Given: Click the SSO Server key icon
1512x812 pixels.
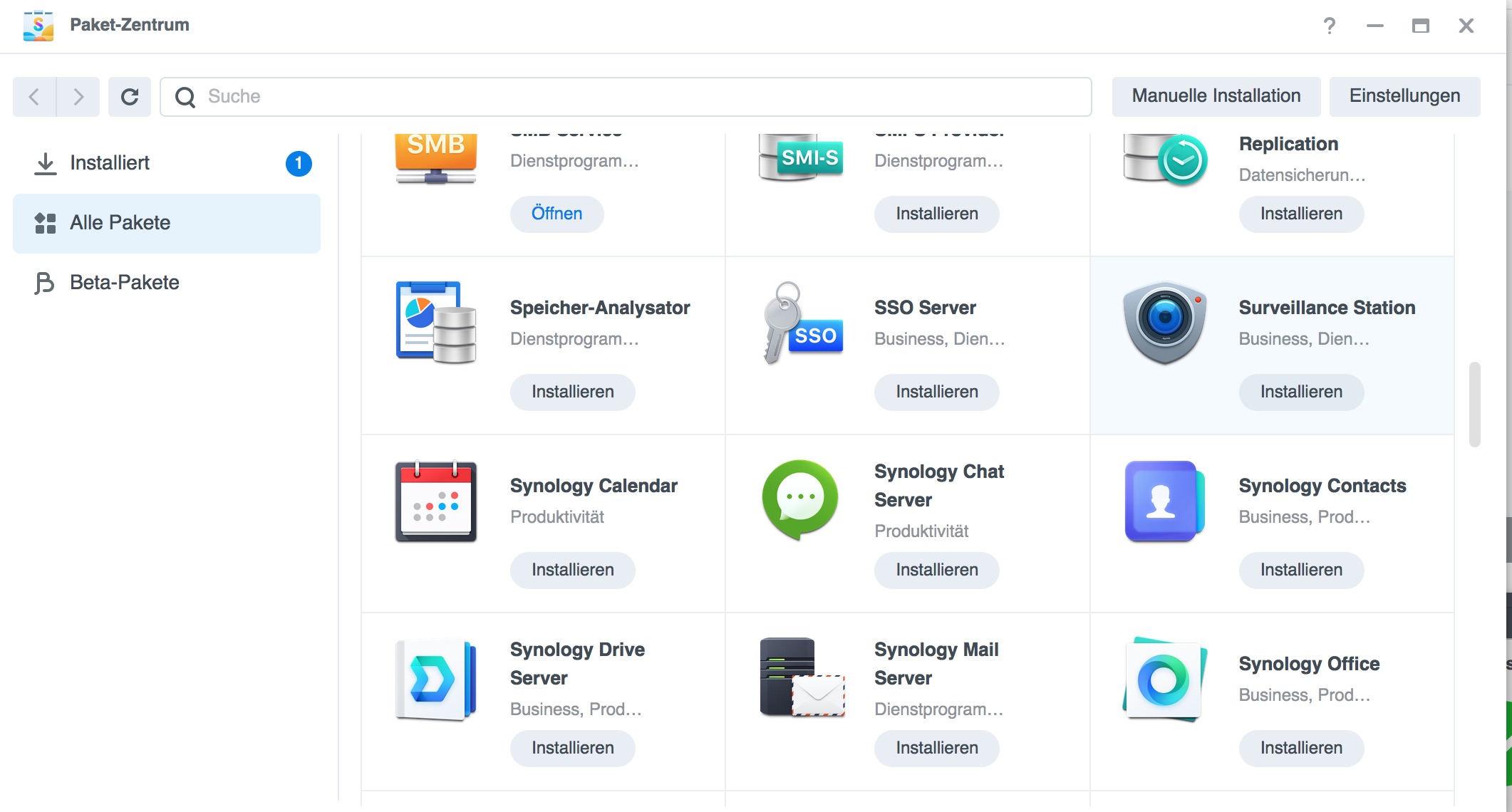Looking at the screenshot, I should click(801, 323).
